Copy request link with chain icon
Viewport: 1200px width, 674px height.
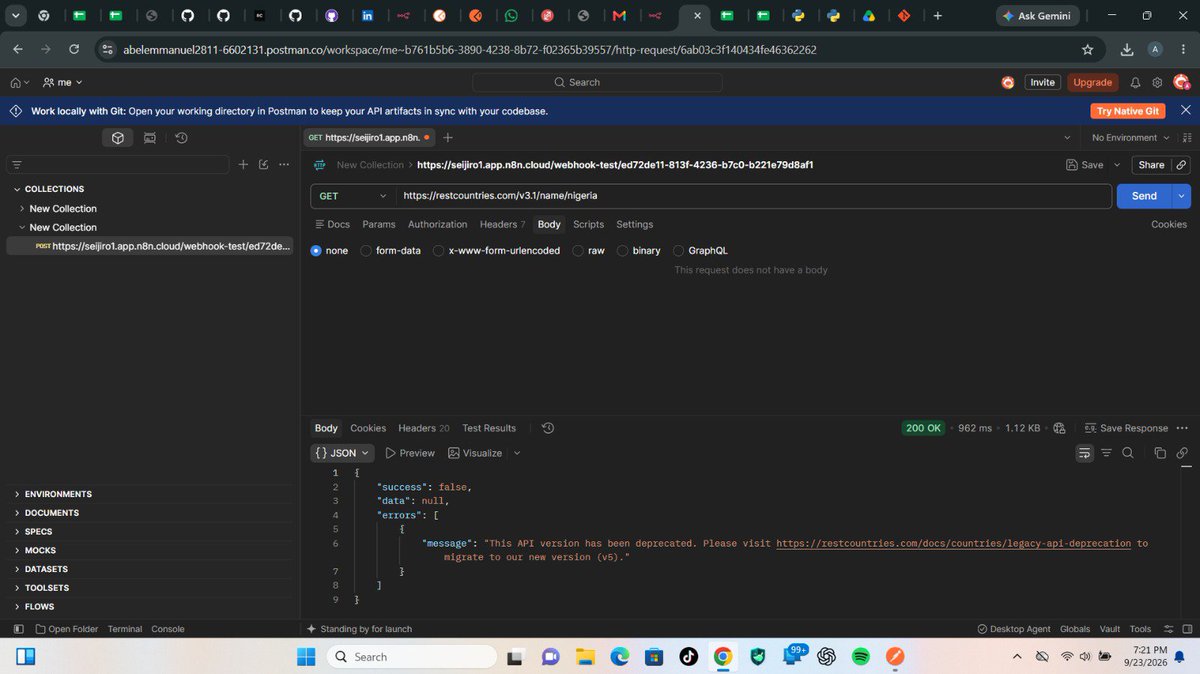pyautogui.click(x=1181, y=165)
